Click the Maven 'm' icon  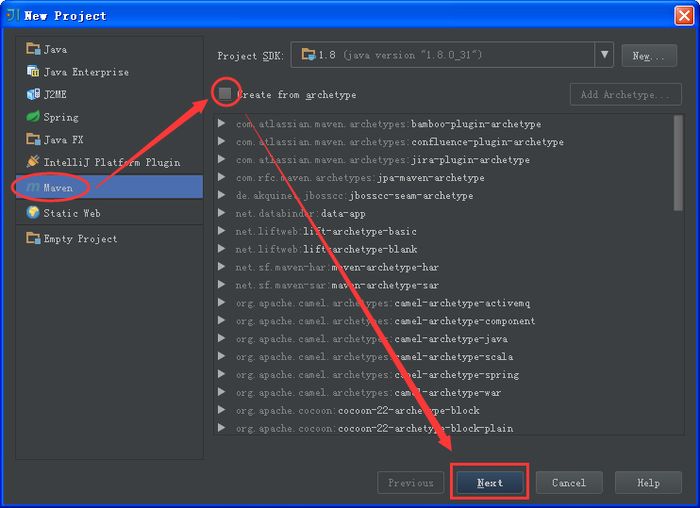[x=33, y=187]
